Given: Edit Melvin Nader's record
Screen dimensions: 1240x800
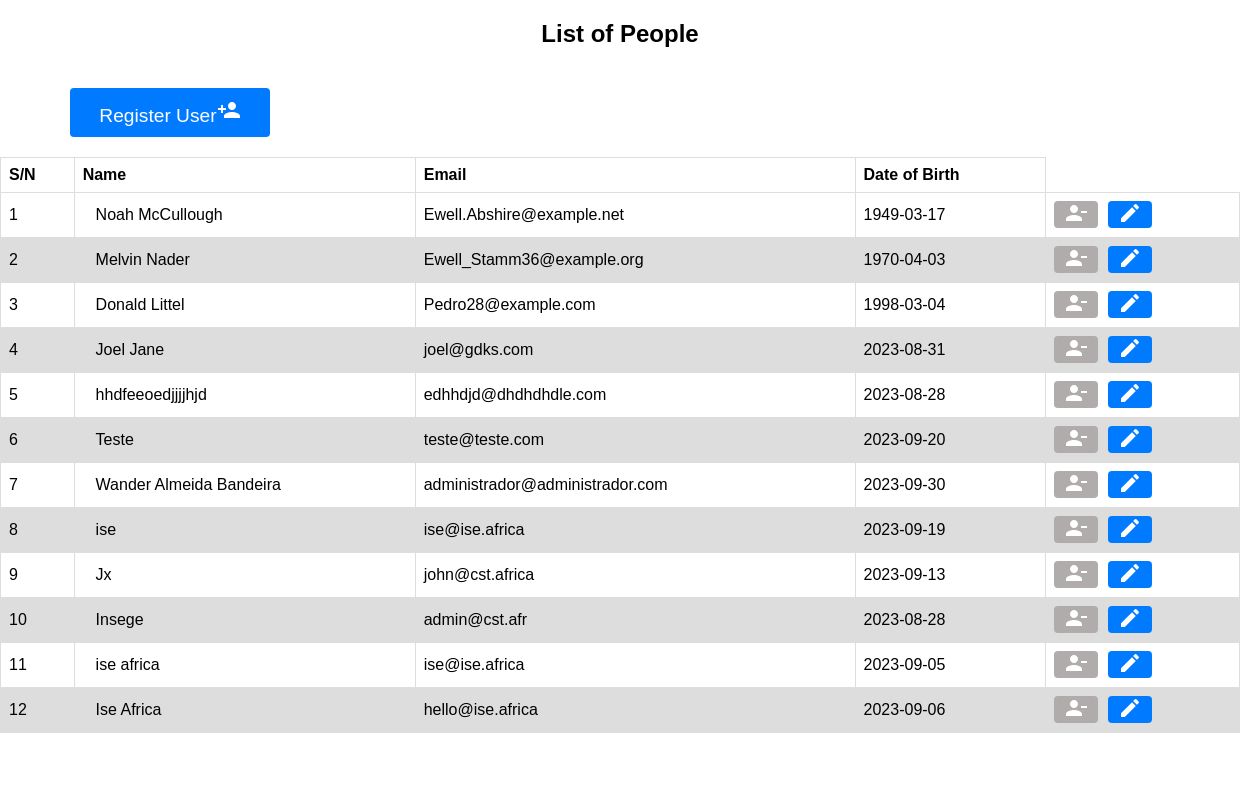Looking at the screenshot, I should point(1130,260).
